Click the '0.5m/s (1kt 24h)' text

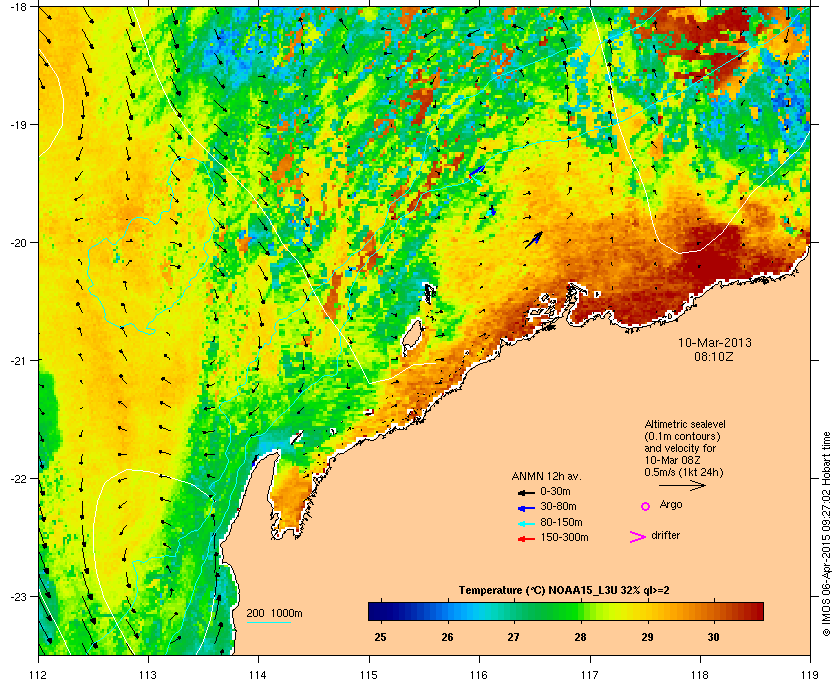[x=684, y=473]
